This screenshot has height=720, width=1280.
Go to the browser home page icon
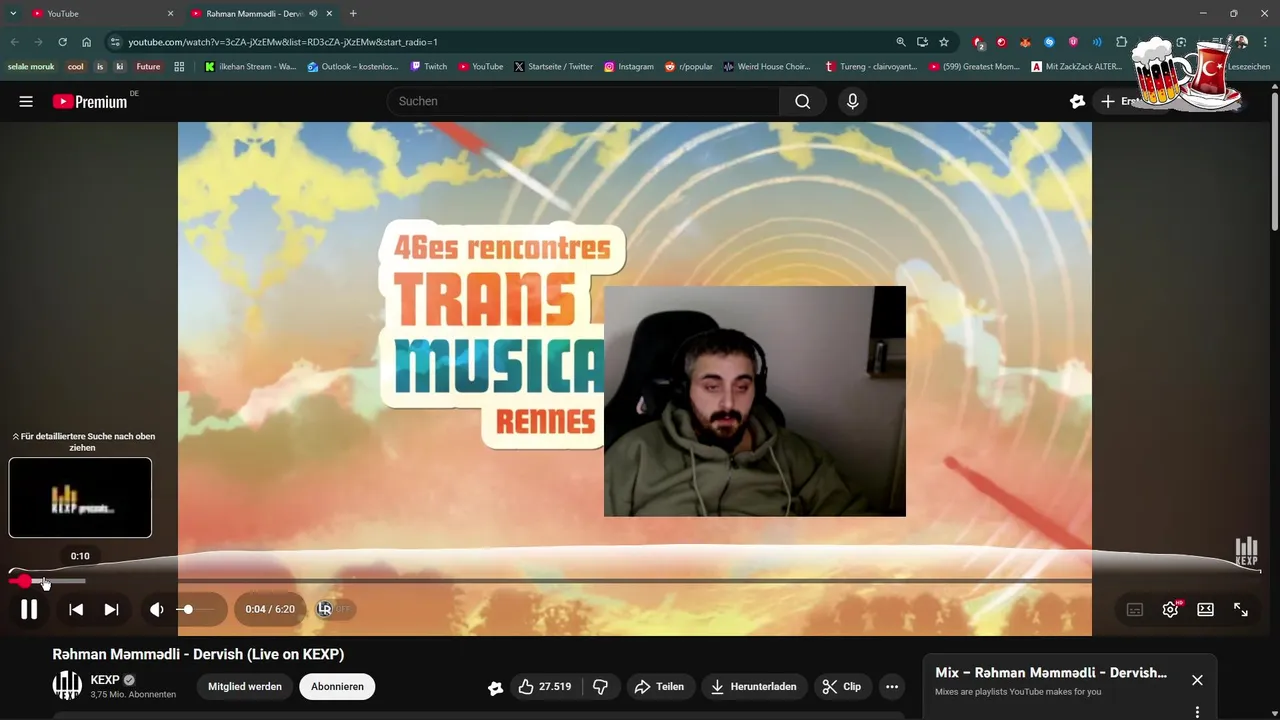(87, 42)
